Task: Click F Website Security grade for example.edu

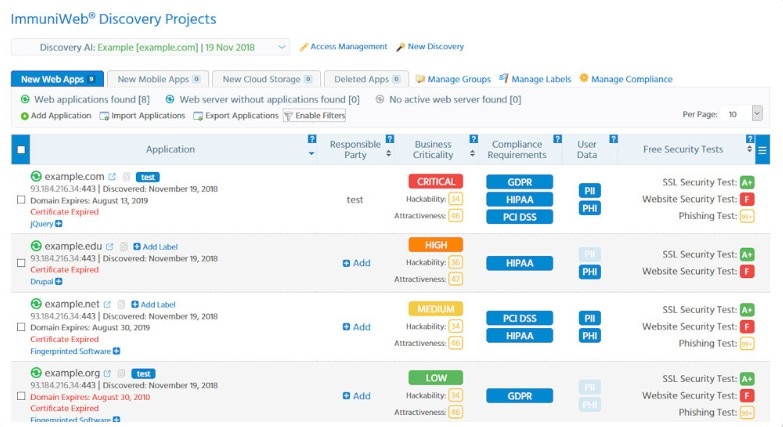Action: (x=747, y=272)
